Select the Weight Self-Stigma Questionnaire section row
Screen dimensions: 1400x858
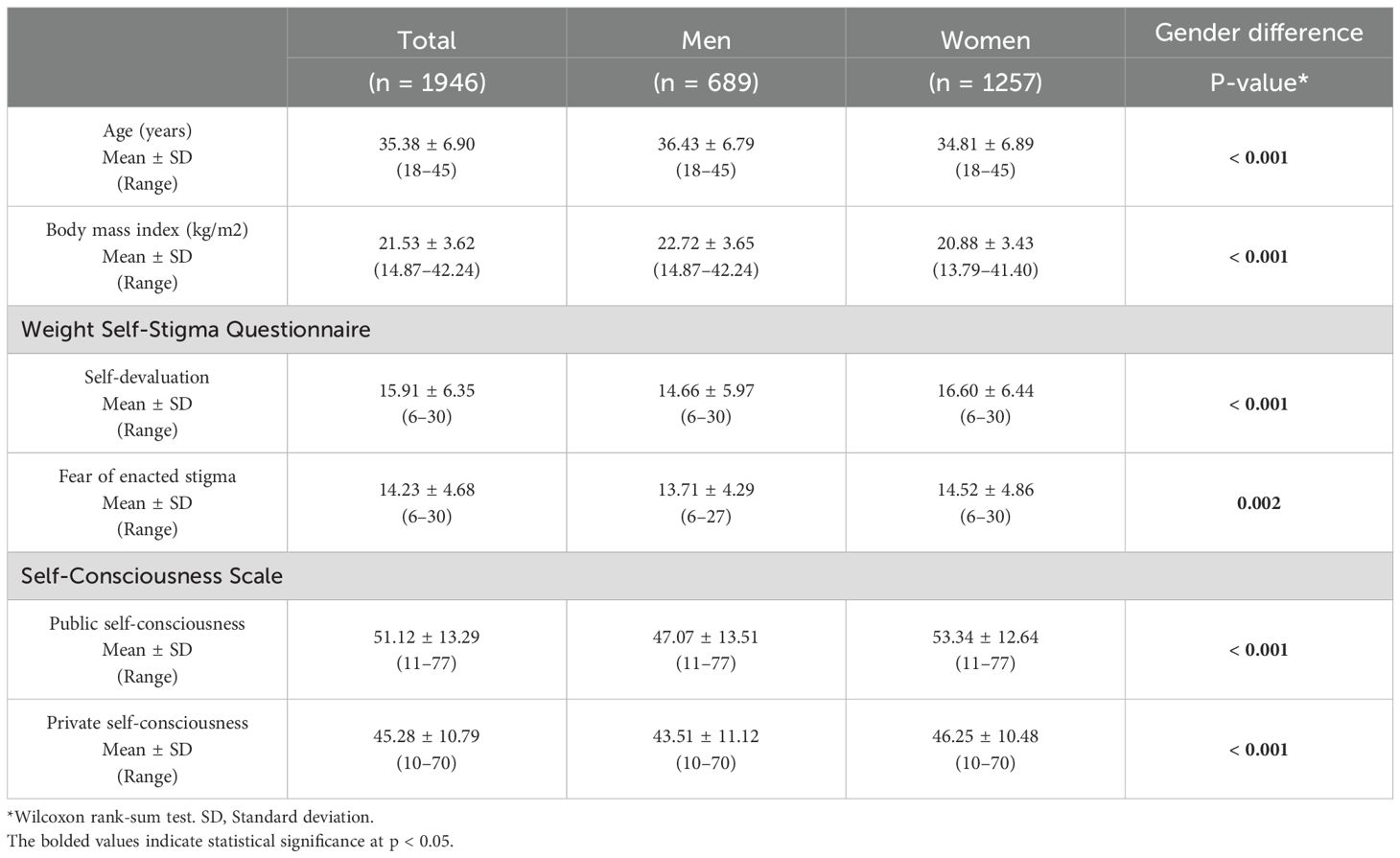click(700, 330)
